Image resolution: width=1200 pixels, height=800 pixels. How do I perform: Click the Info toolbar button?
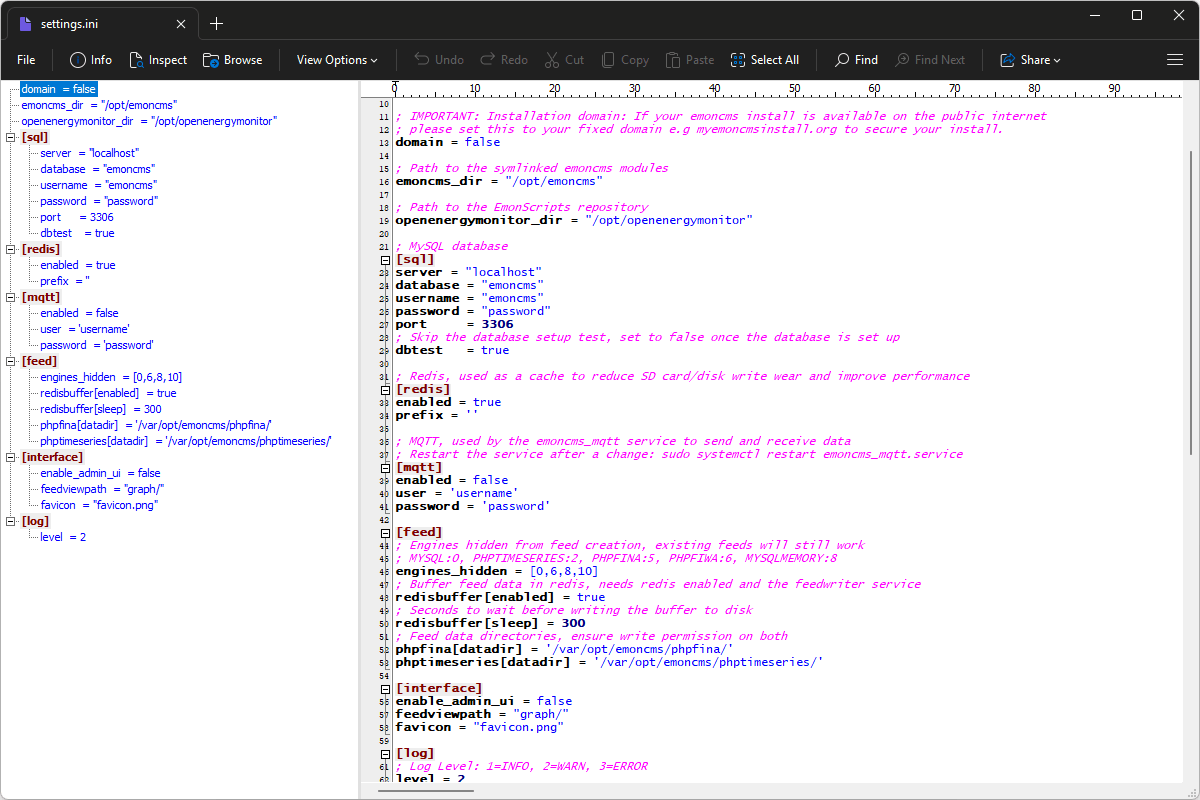(90, 60)
